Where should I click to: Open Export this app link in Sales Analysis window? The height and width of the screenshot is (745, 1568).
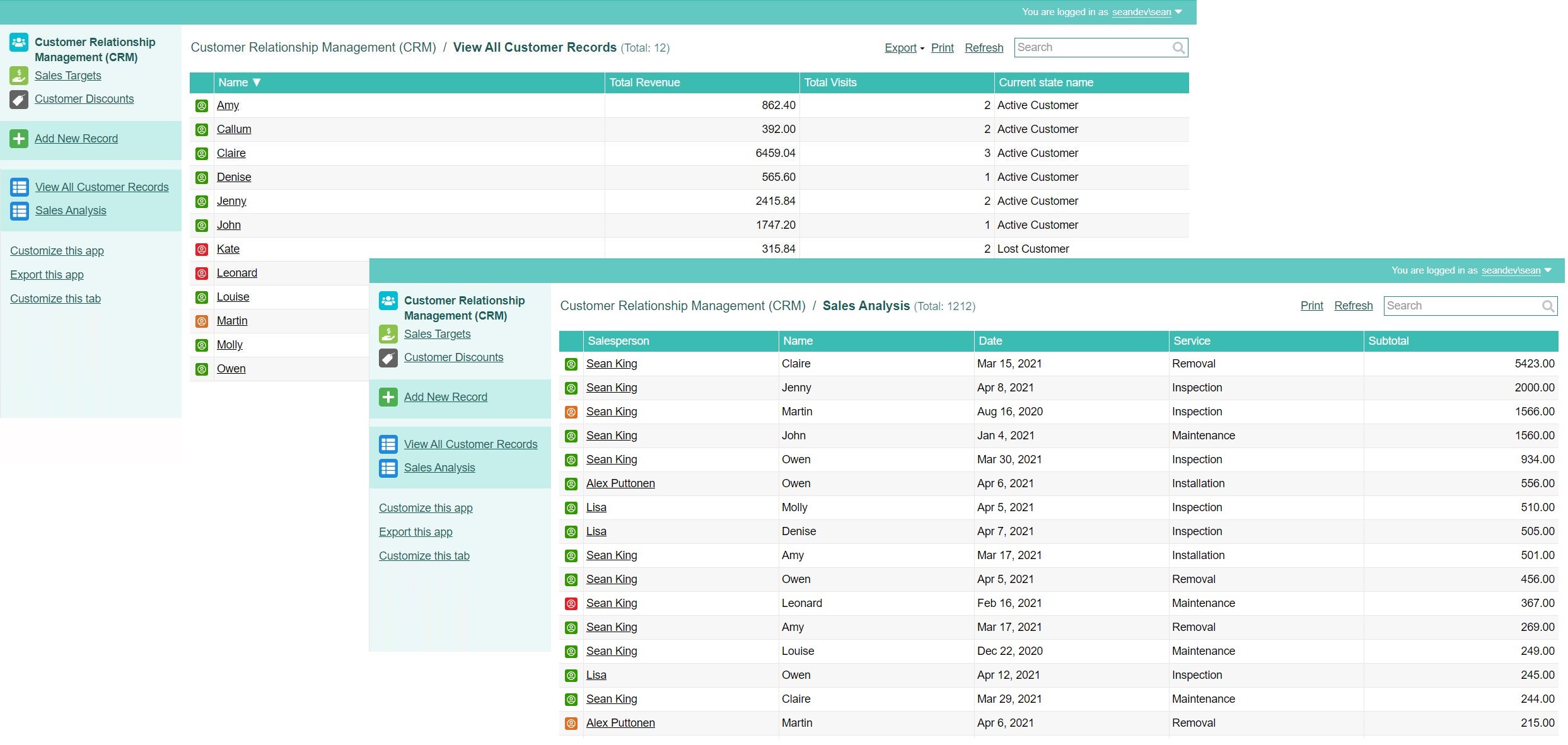(x=415, y=532)
